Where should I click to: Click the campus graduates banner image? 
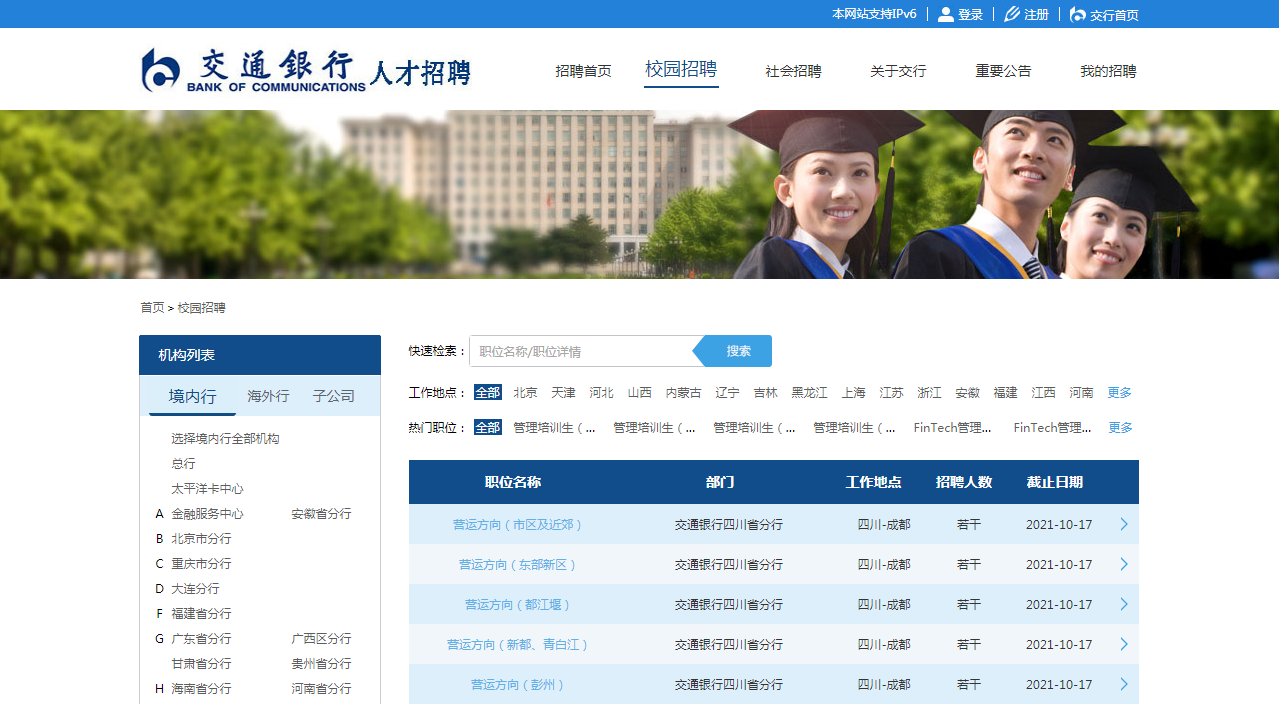639,194
